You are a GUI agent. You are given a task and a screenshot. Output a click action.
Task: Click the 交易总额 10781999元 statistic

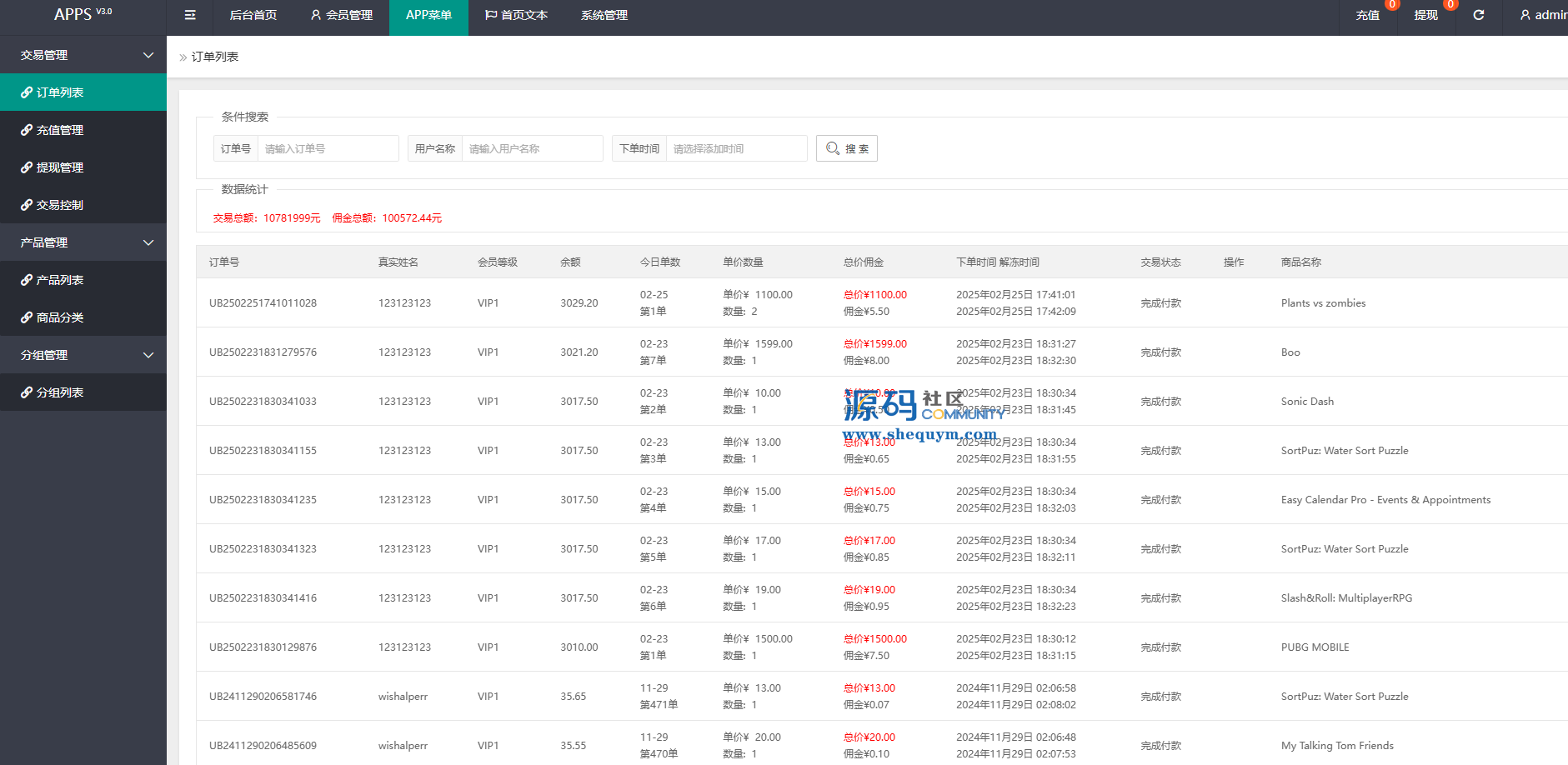pos(267,218)
